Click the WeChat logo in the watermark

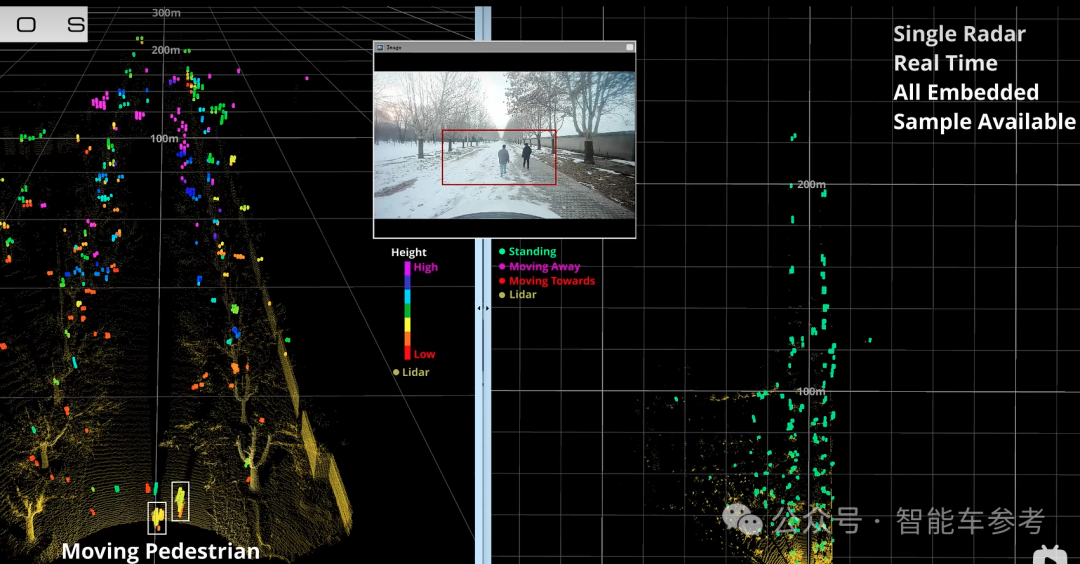744,519
